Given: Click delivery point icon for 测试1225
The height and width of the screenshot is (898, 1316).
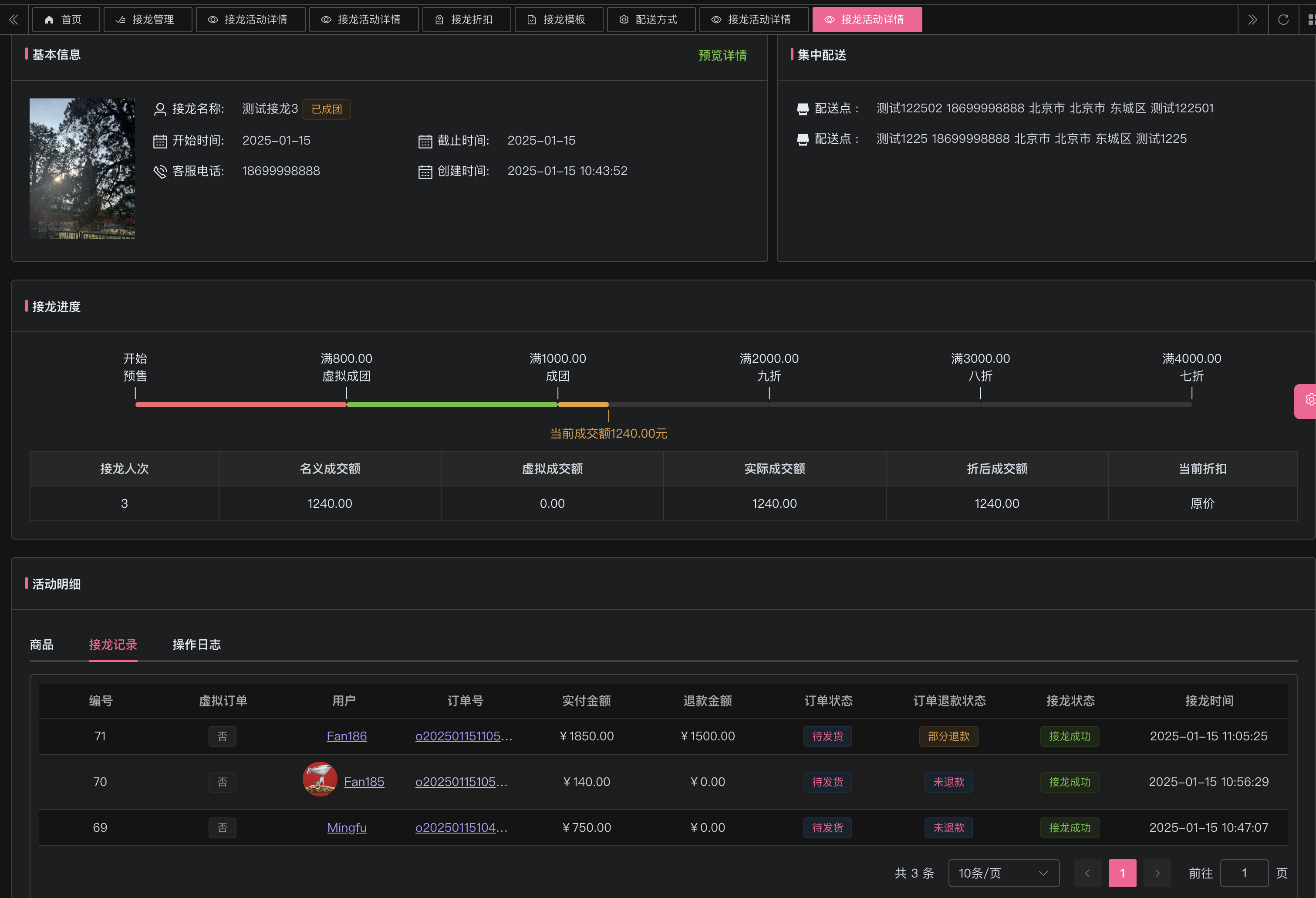Looking at the screenshot, I should point(803,139).
